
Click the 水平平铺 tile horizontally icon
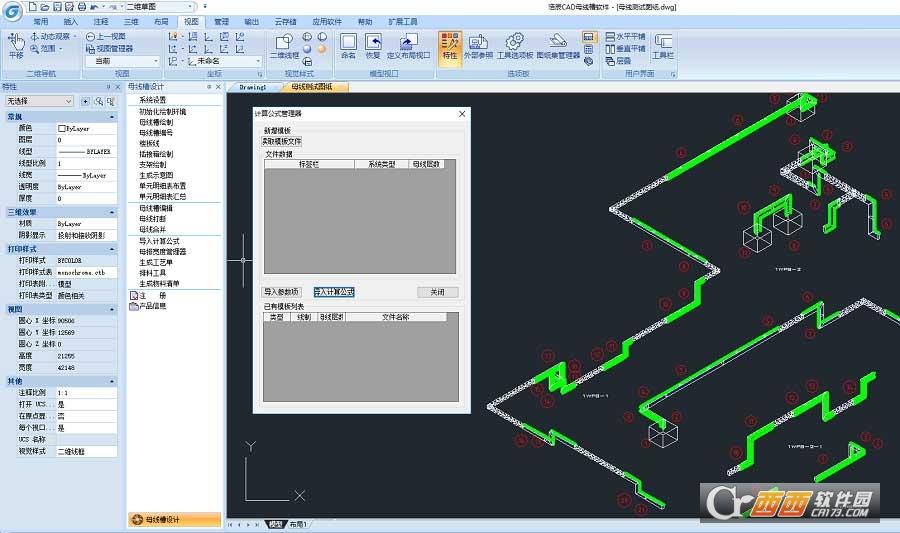626,36
